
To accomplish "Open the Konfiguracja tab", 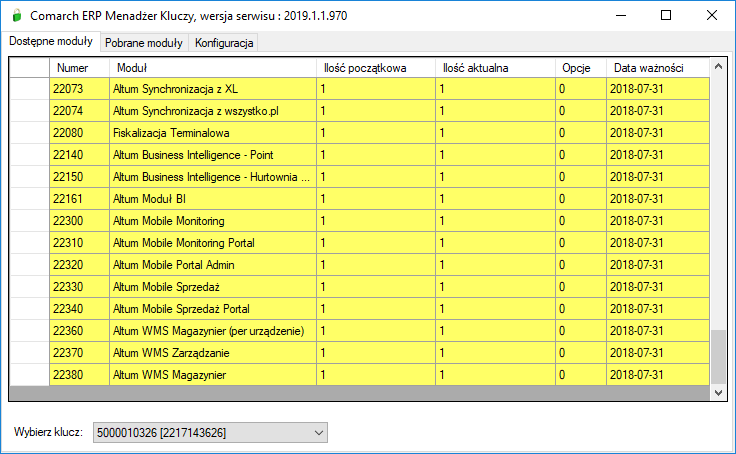I will point(224,43).
